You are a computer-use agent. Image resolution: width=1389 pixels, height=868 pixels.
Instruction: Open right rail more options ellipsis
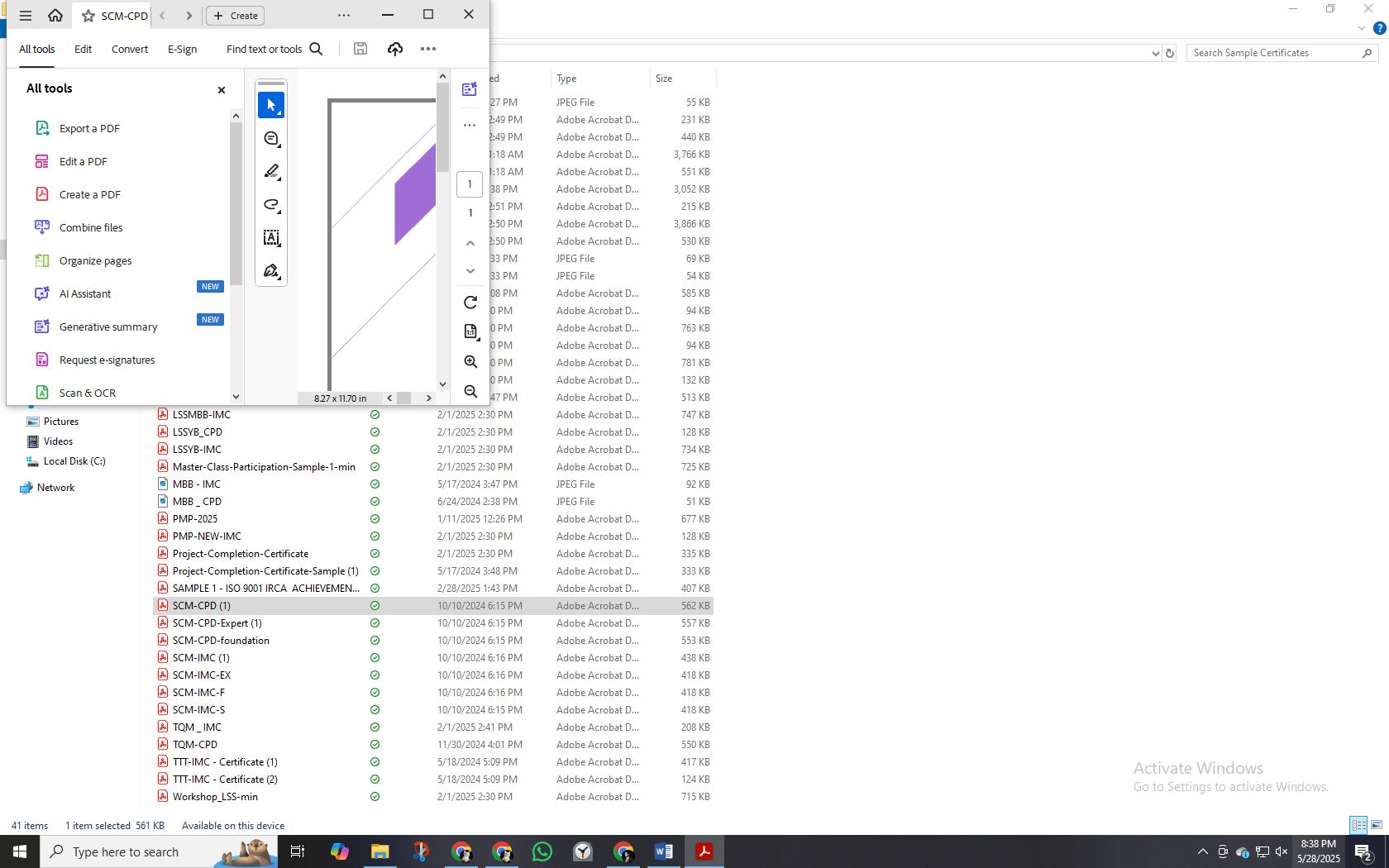470,125
